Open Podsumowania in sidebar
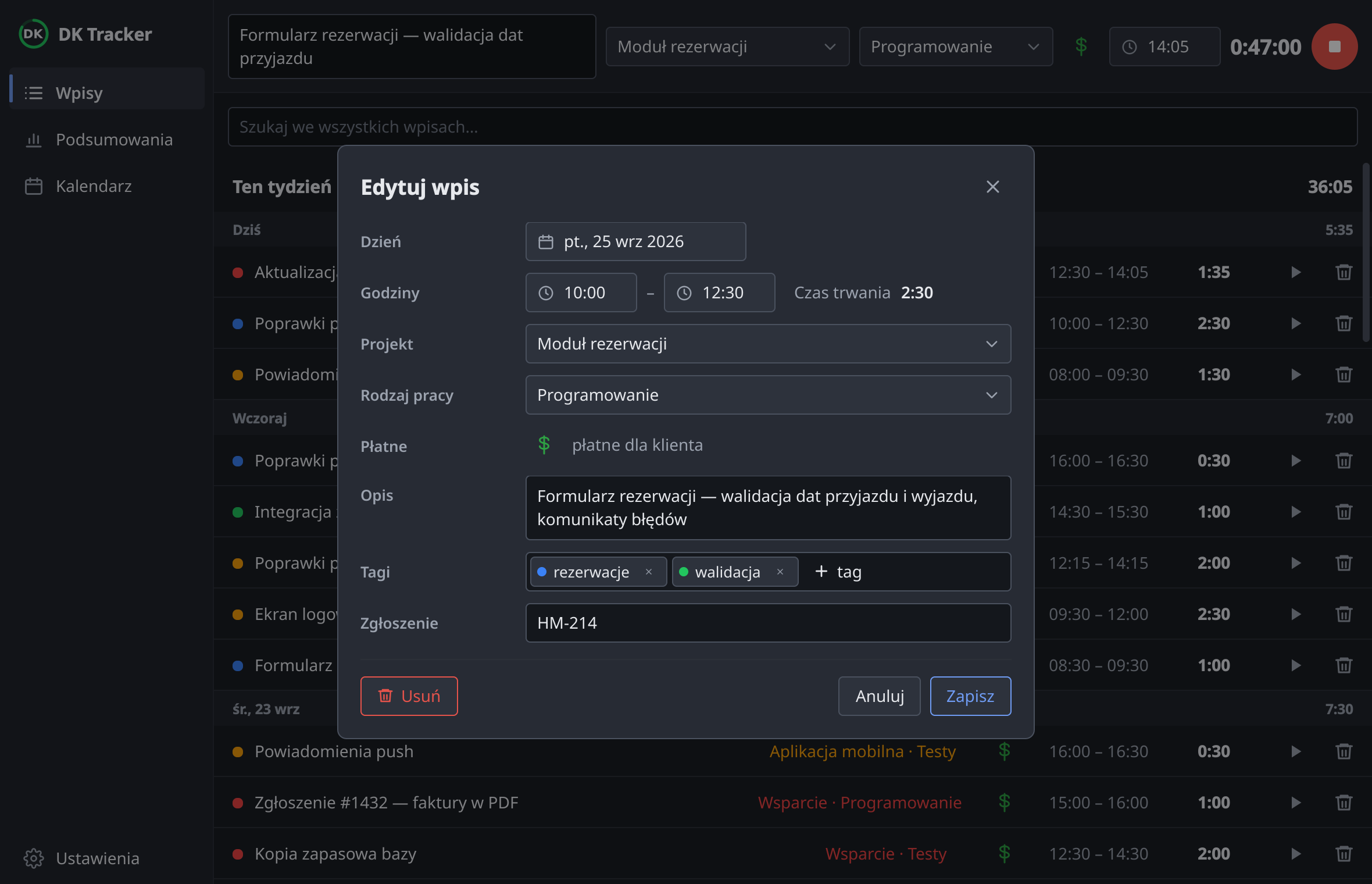1372x884 pixels. (x=107, y=140)
